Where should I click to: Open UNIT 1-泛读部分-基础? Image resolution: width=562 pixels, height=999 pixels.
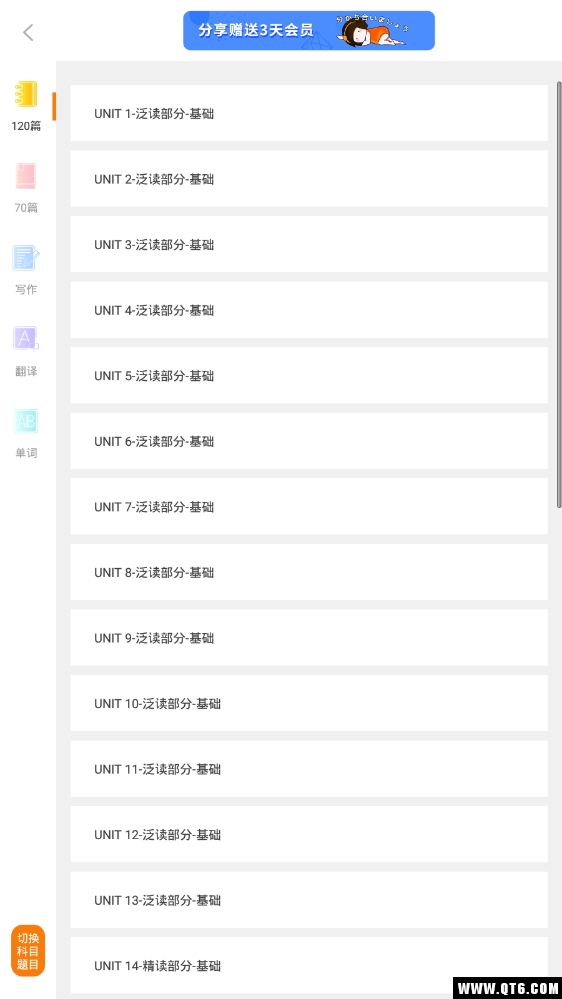point(309,113)
